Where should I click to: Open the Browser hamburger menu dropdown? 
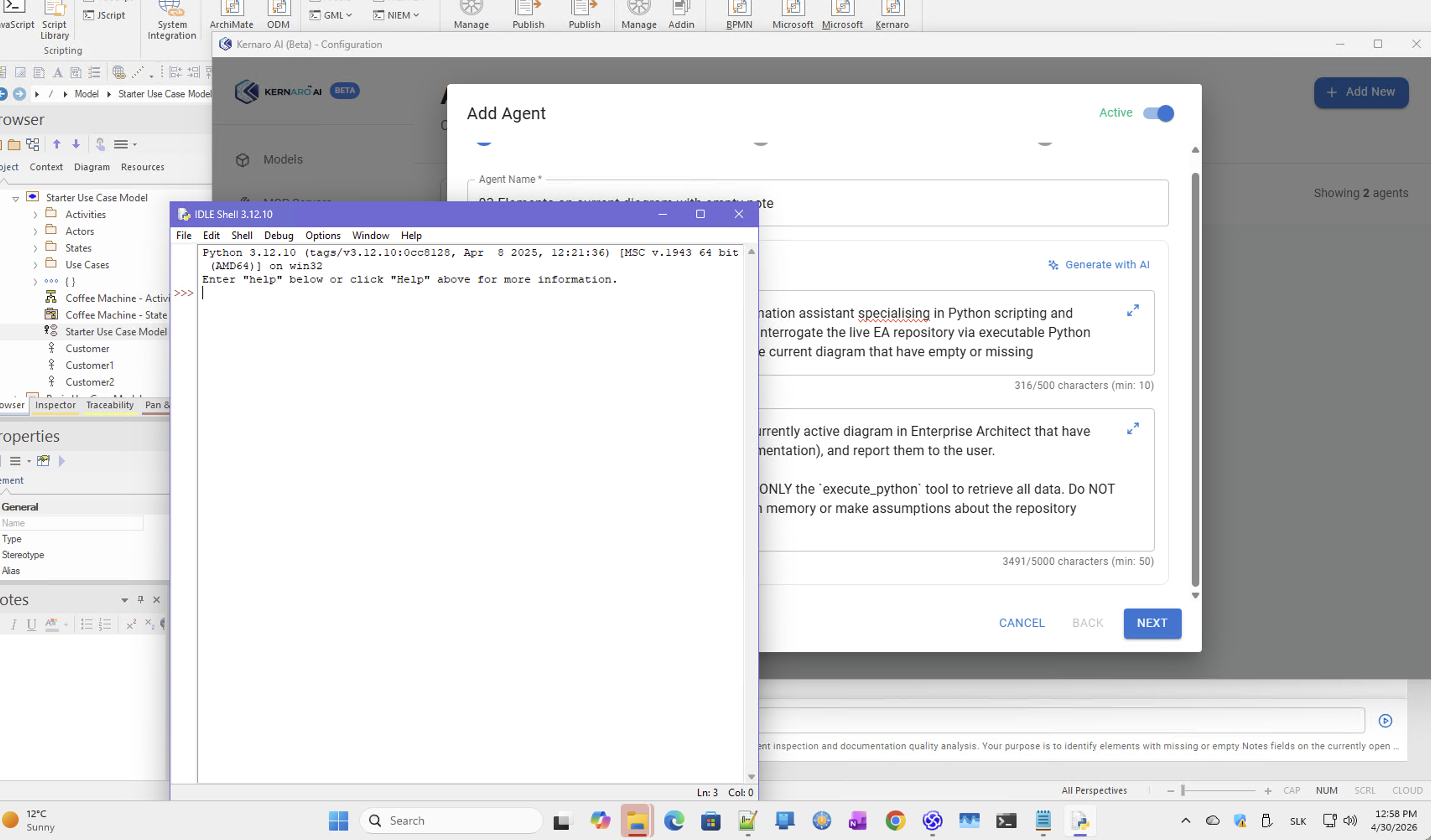point(125,145)
